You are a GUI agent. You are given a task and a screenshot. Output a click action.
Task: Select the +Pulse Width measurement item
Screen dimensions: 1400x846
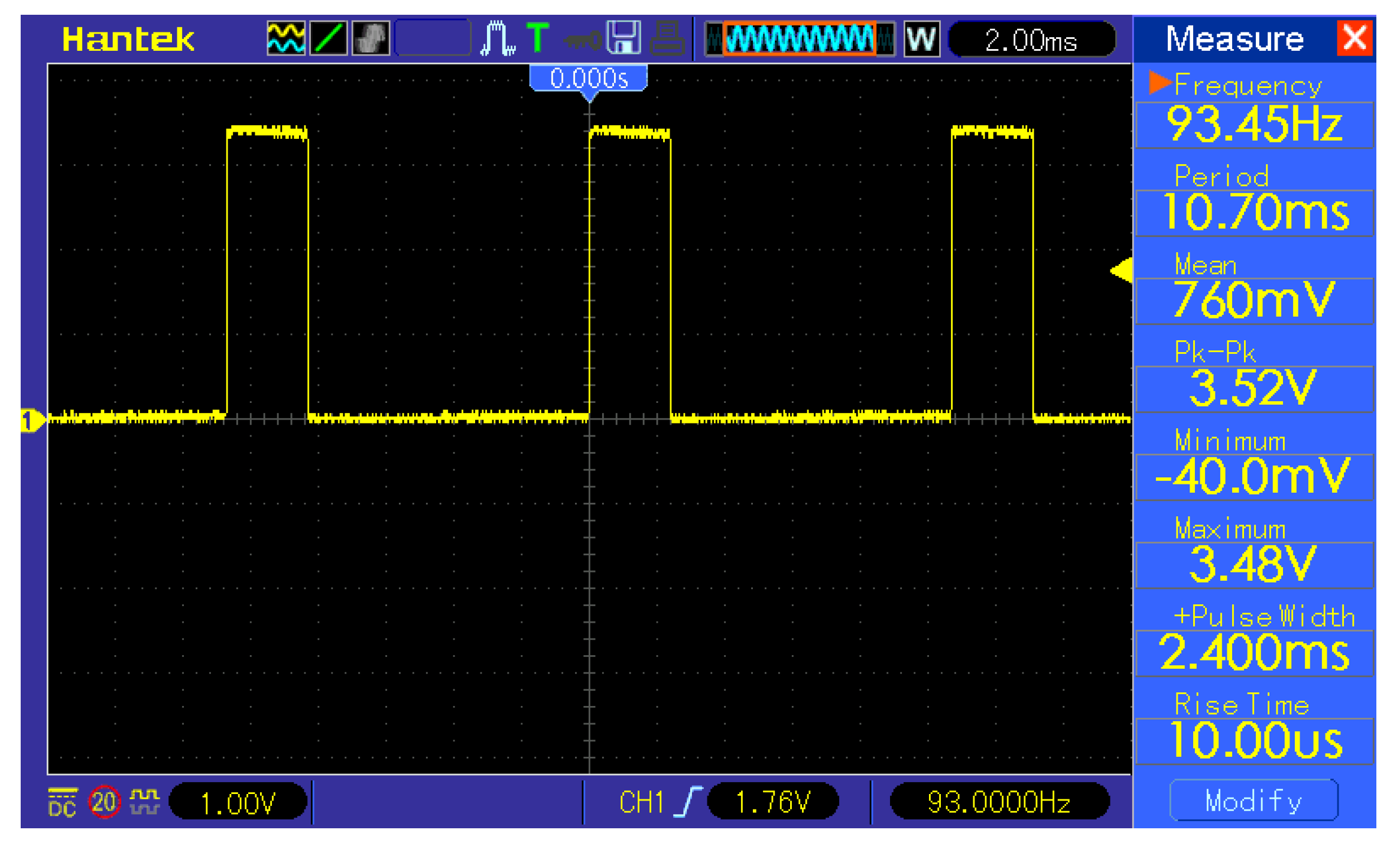1264,617
